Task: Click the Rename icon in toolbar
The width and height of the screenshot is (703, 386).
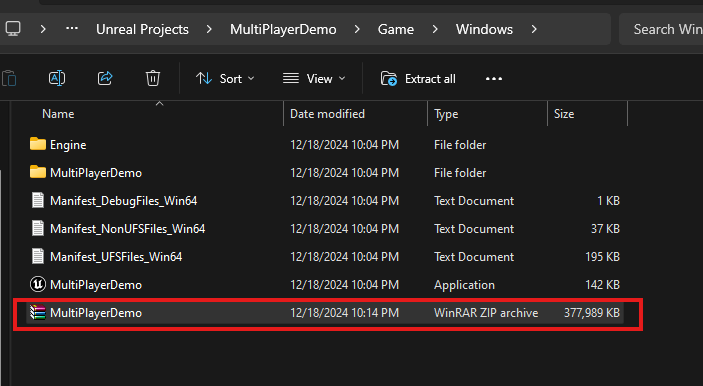Action: 57,78
